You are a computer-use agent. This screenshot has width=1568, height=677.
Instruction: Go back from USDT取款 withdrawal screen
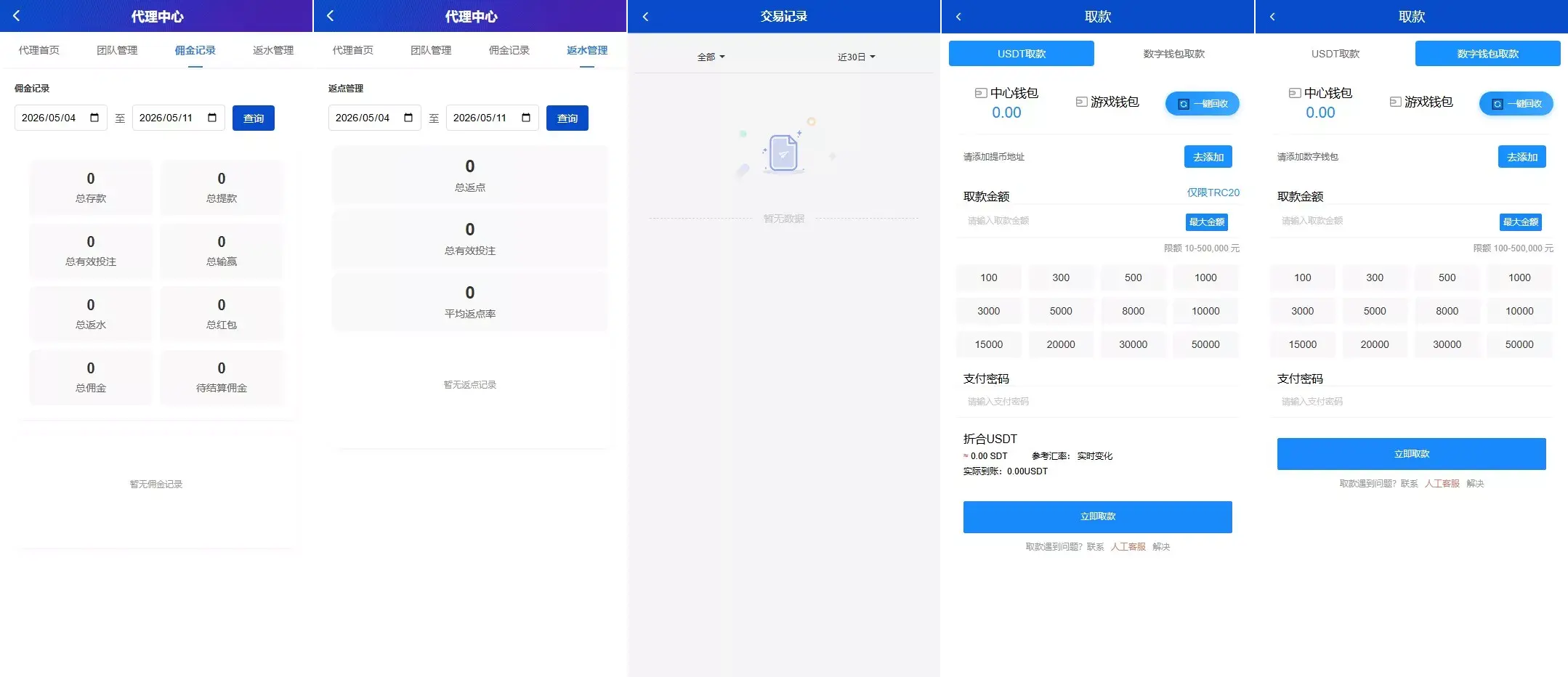point(958,16)
